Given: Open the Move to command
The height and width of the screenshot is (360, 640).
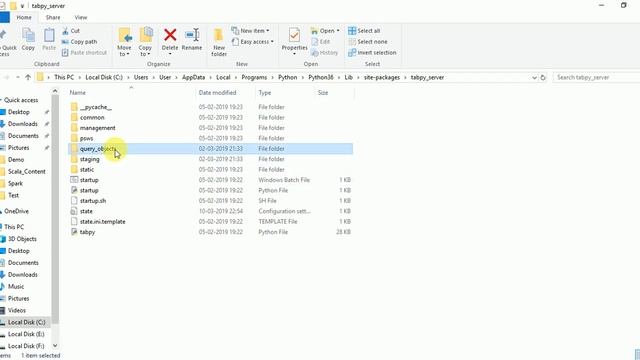Looking at the screenshot, I should [124, 42].
